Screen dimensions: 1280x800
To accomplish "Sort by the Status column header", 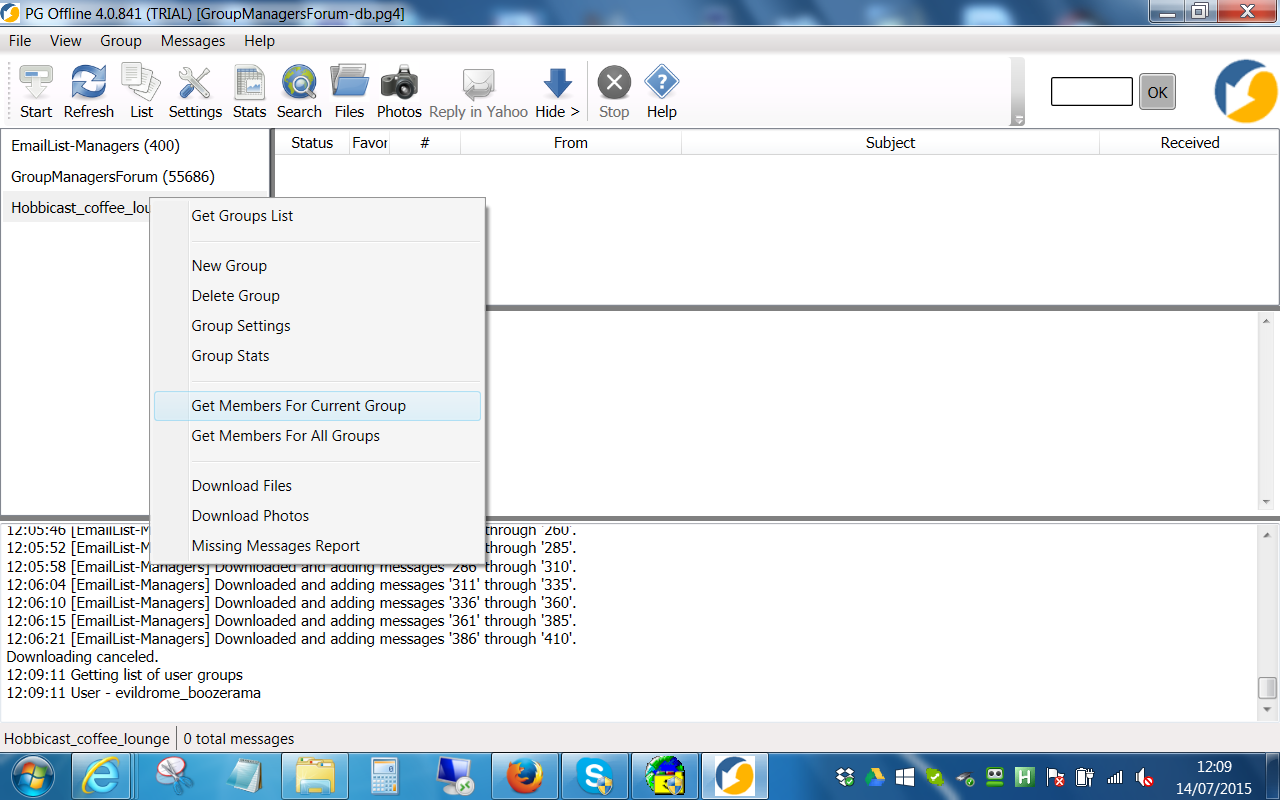I will (312, 143).
